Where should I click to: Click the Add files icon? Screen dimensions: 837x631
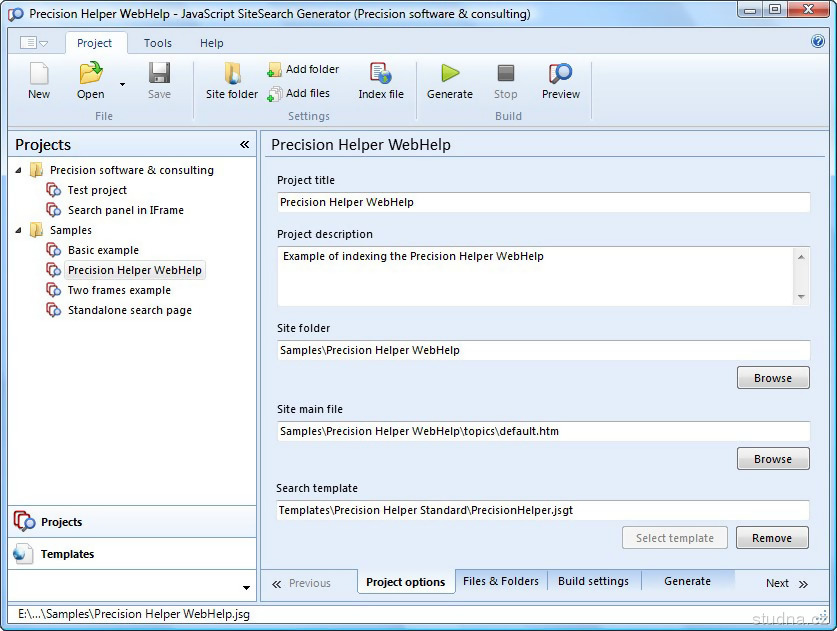pyautogui.click(x=275, y=94)
